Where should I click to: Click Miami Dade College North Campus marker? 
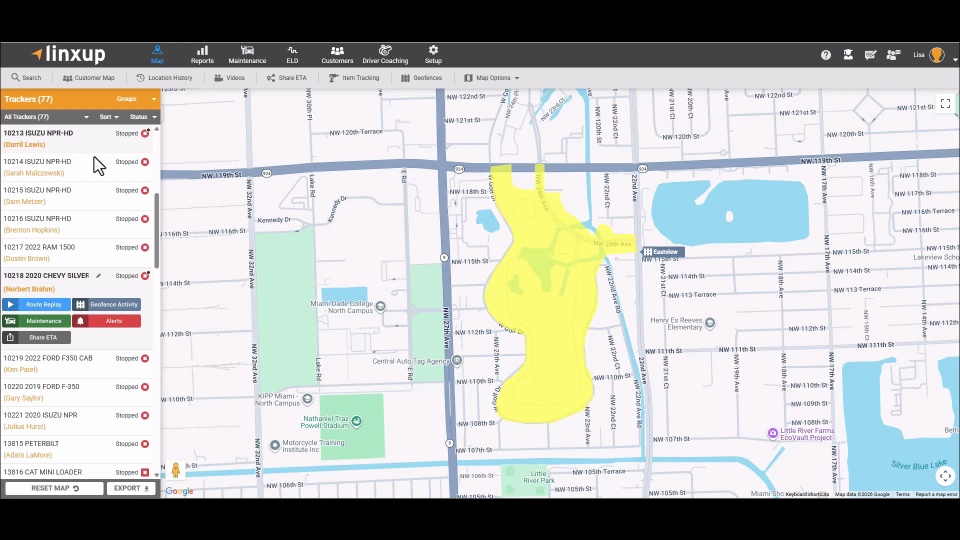tap(380, 306)
